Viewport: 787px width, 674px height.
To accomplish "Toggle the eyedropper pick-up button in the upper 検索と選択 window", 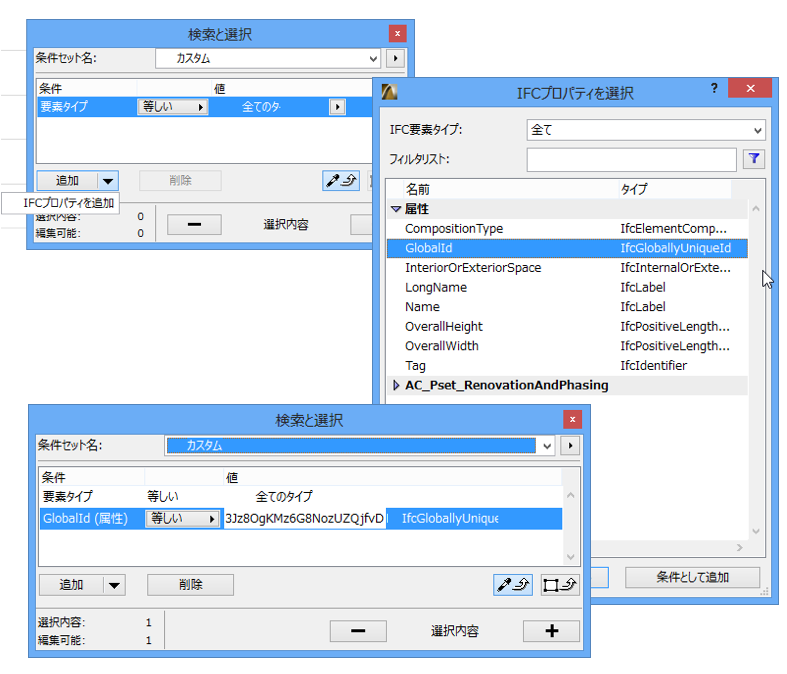I will (x=341, y=181).
